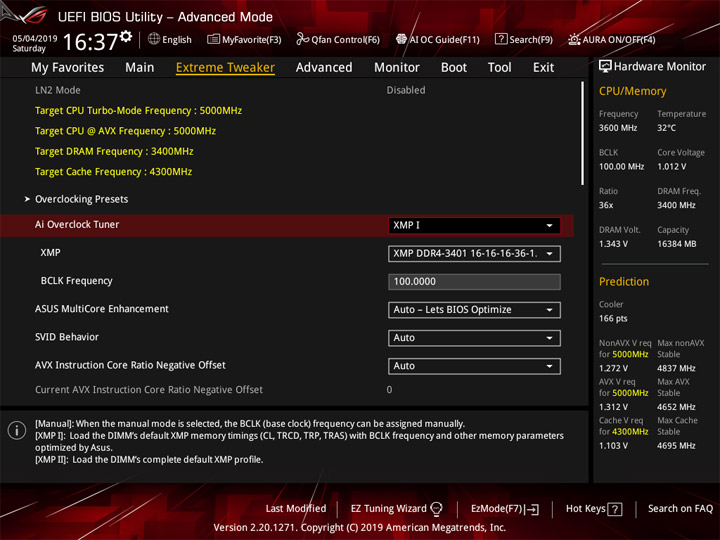Switch to the Main tab

pos(140,68)
